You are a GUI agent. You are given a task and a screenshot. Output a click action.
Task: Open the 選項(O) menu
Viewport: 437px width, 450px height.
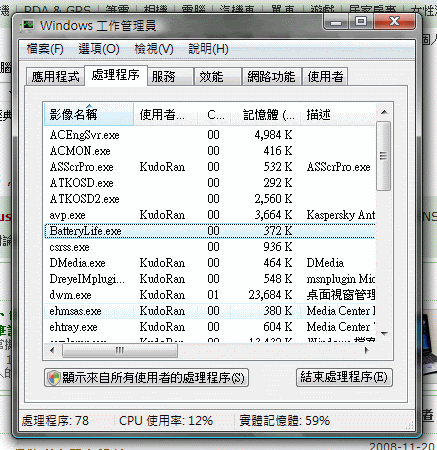pyautogui.click(x=99, y=49)
